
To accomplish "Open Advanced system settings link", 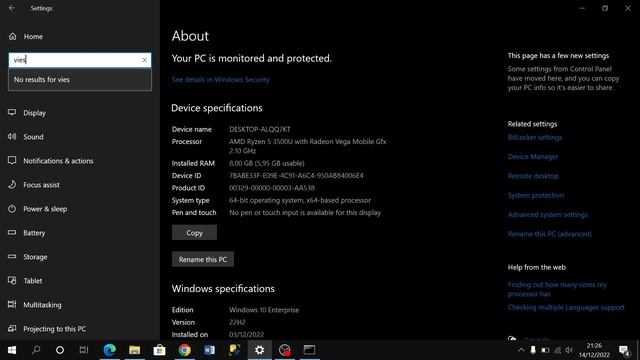I will [548, 215].
